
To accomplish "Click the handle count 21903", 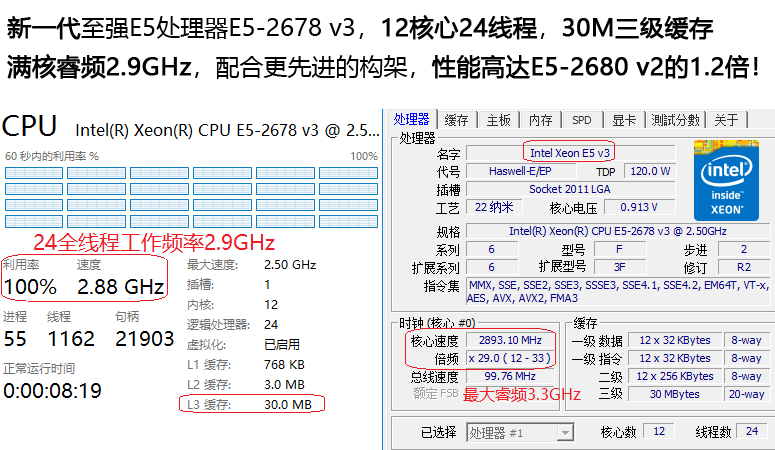I will (x=144, y=339).
